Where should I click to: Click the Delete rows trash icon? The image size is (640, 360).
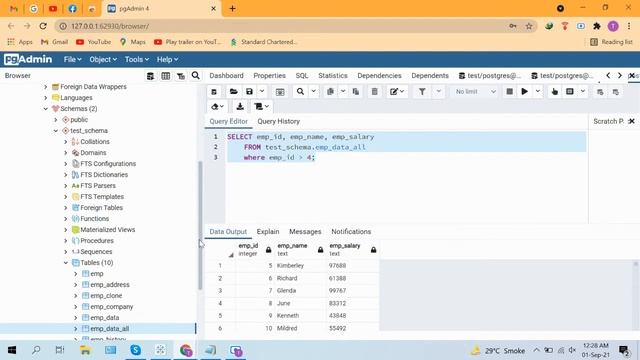point(375,92)
